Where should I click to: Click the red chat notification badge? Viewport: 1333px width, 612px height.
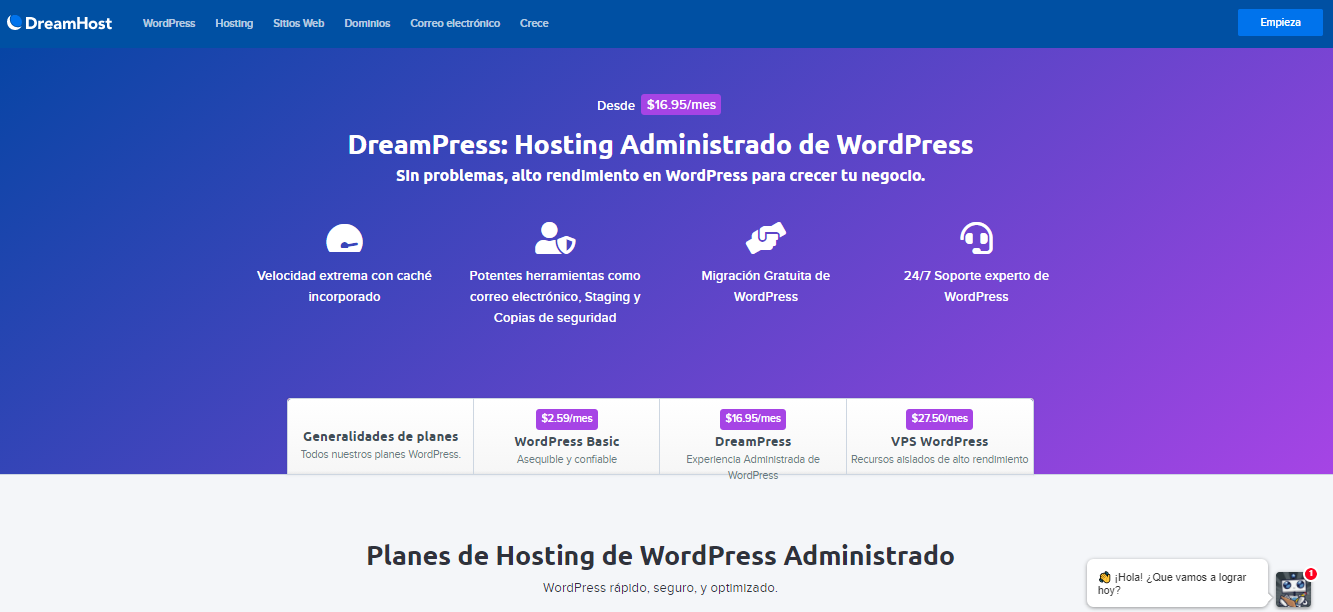tap(1310, 574)
